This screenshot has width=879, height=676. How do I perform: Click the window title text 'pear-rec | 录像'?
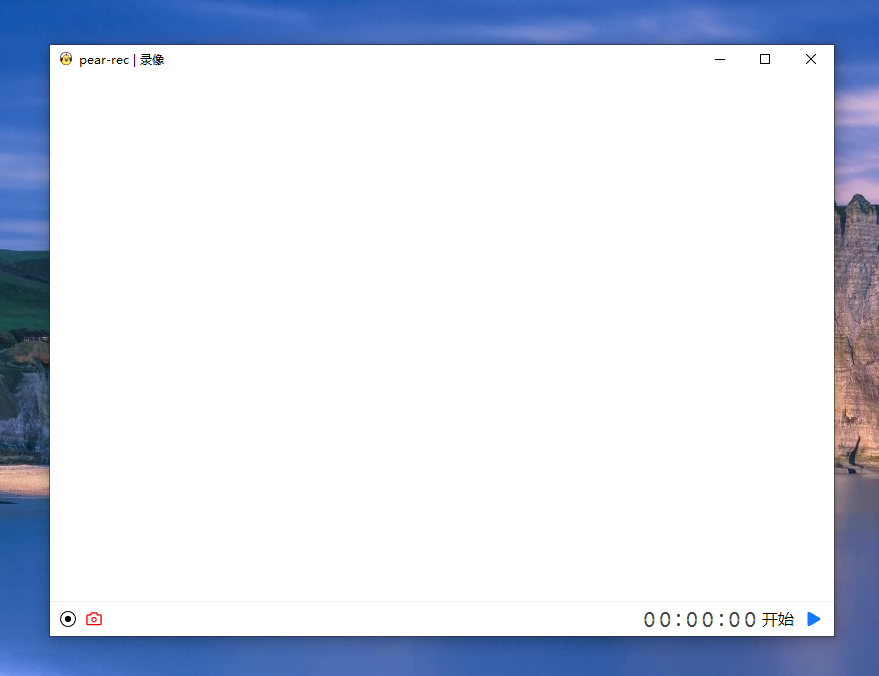(122, 60)
